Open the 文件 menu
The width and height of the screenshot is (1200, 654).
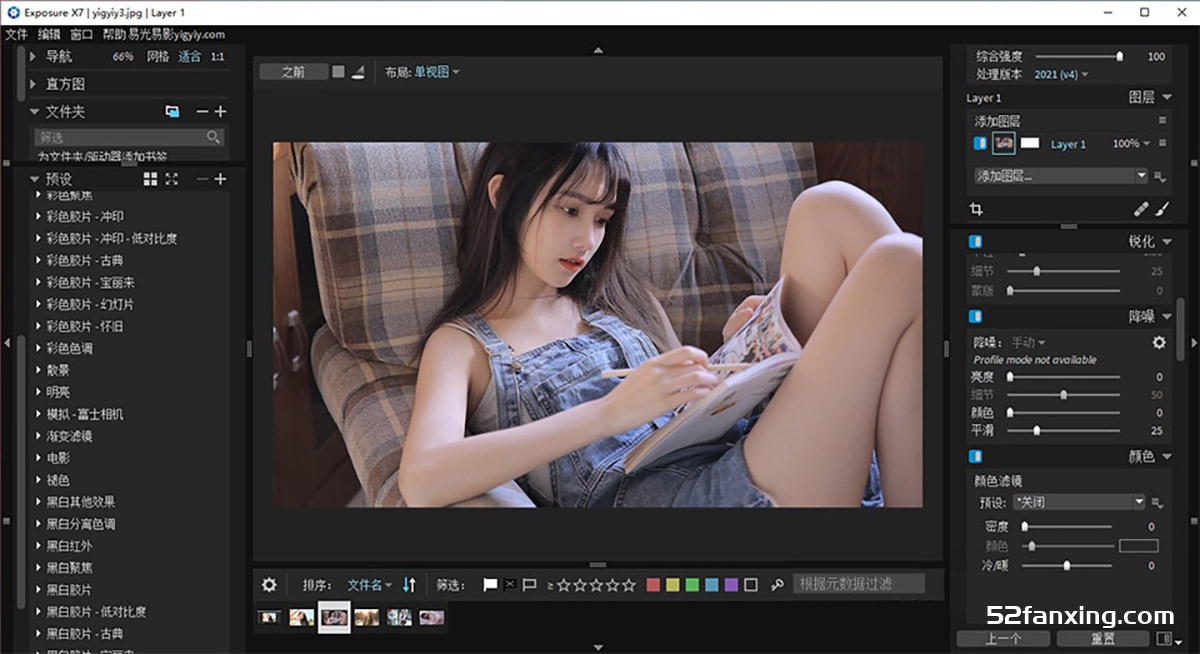point(16,34)
